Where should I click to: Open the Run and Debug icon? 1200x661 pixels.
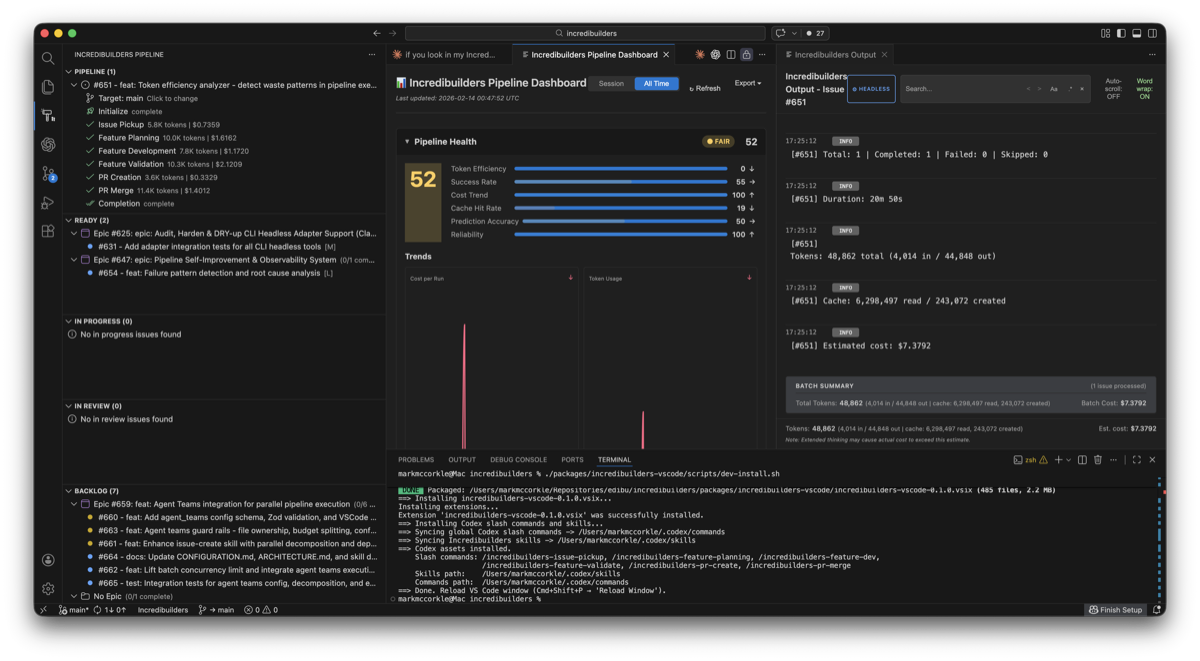(x=48, y=202)
